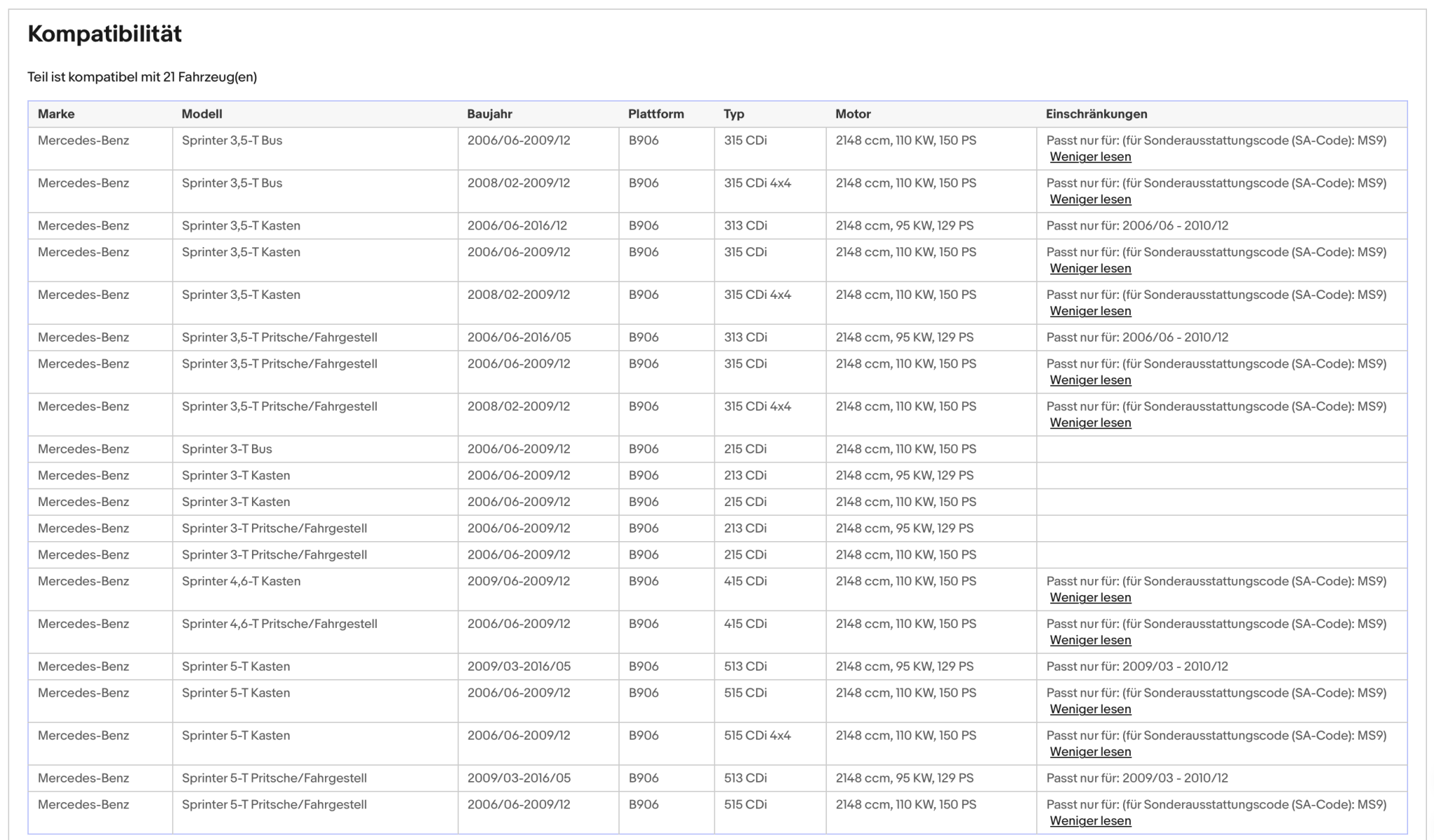Select the Typ column header
The height and width of the screenshot is (840, 1434).
pos(734,114)
